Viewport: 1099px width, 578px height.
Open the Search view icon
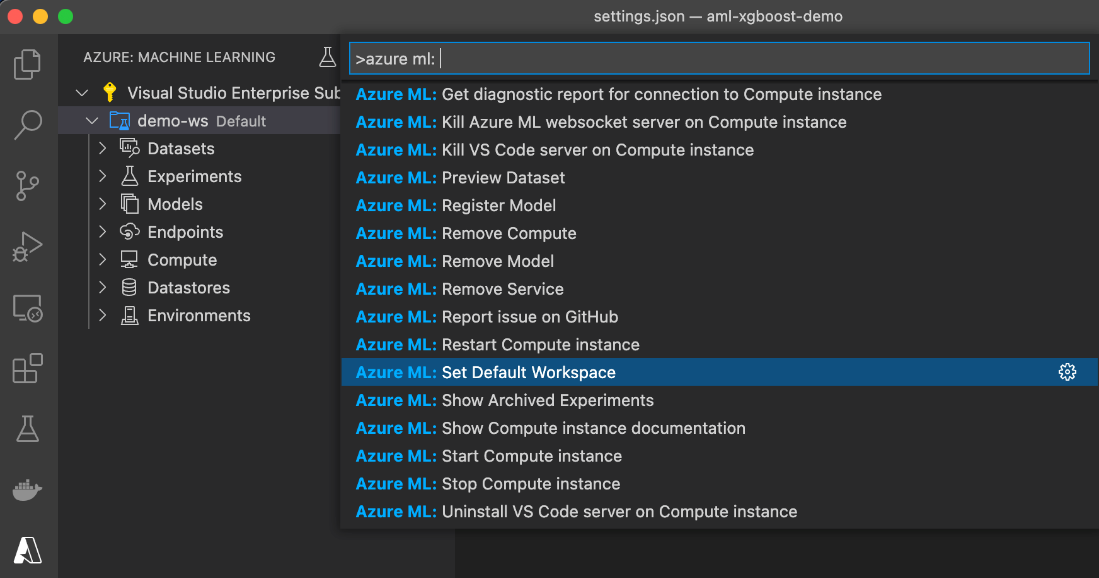[x=27, y=125]
